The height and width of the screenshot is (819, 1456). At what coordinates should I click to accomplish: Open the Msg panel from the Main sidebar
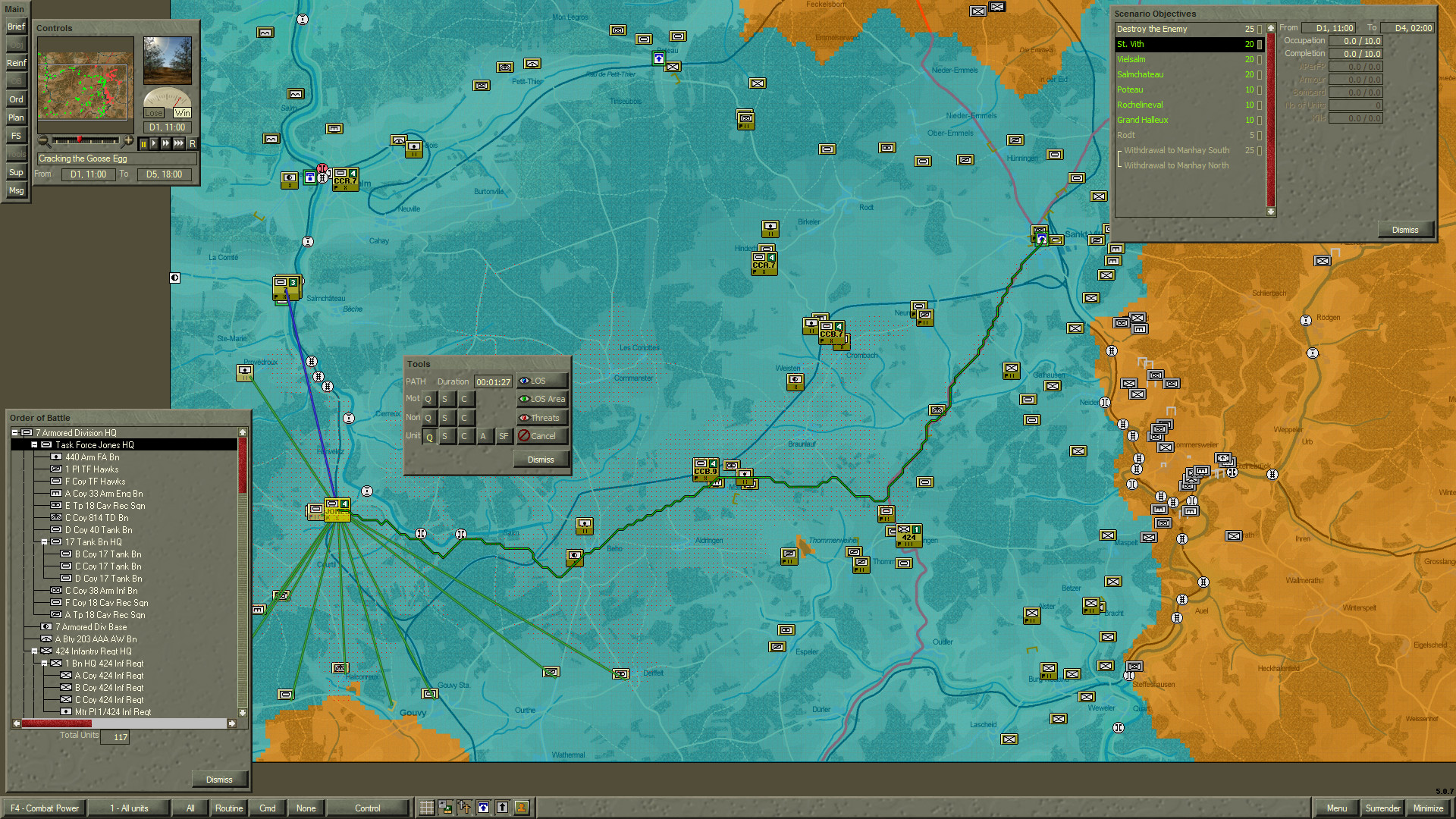15,190
